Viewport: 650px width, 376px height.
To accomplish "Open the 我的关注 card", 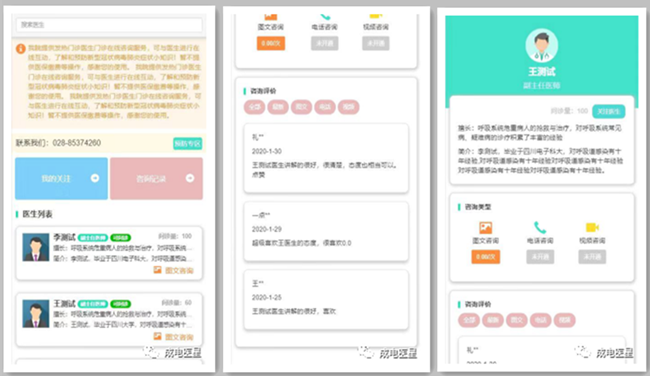I will coord(61,178).
